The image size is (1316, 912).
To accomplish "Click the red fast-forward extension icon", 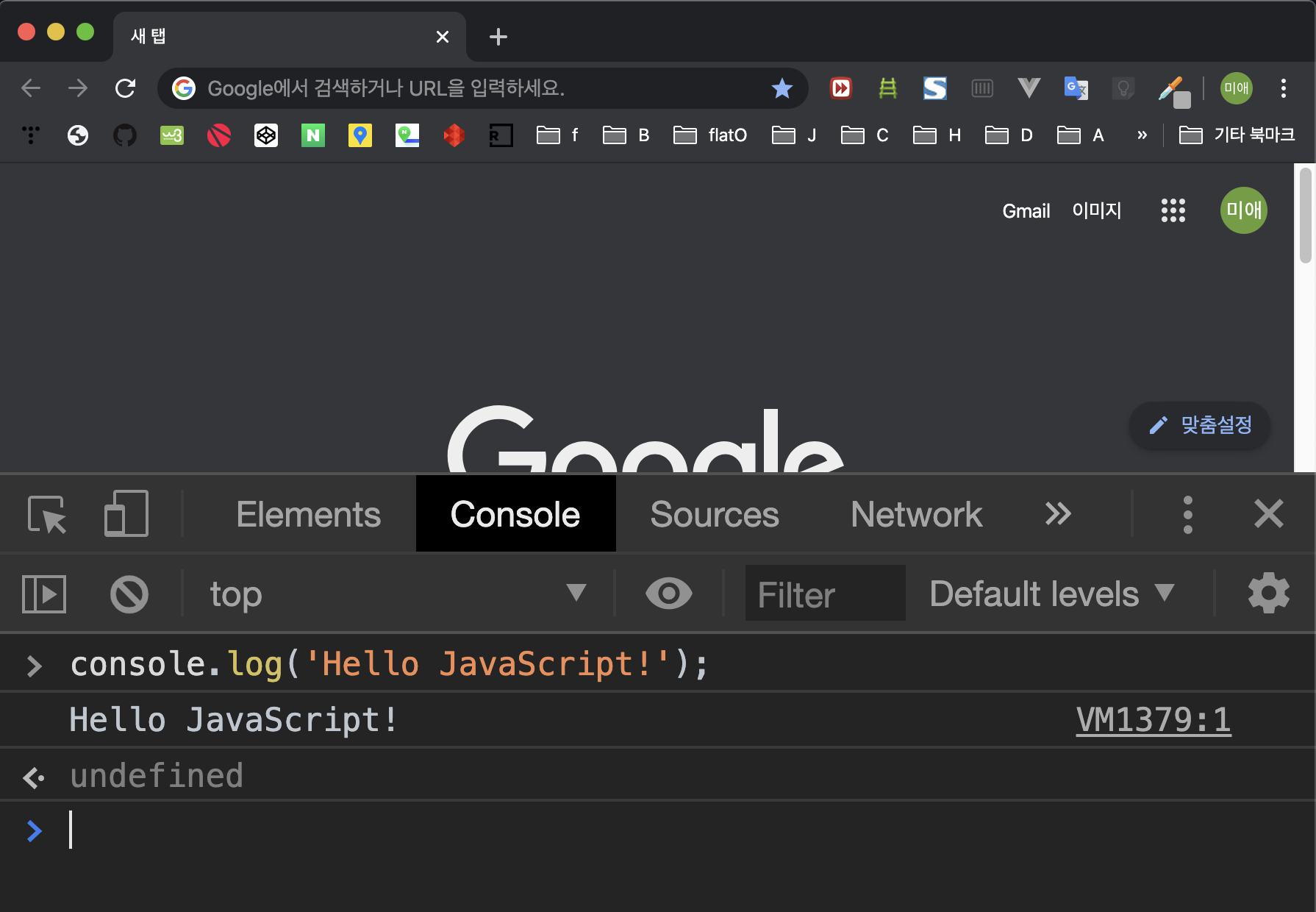I will [x=841, y=88].
